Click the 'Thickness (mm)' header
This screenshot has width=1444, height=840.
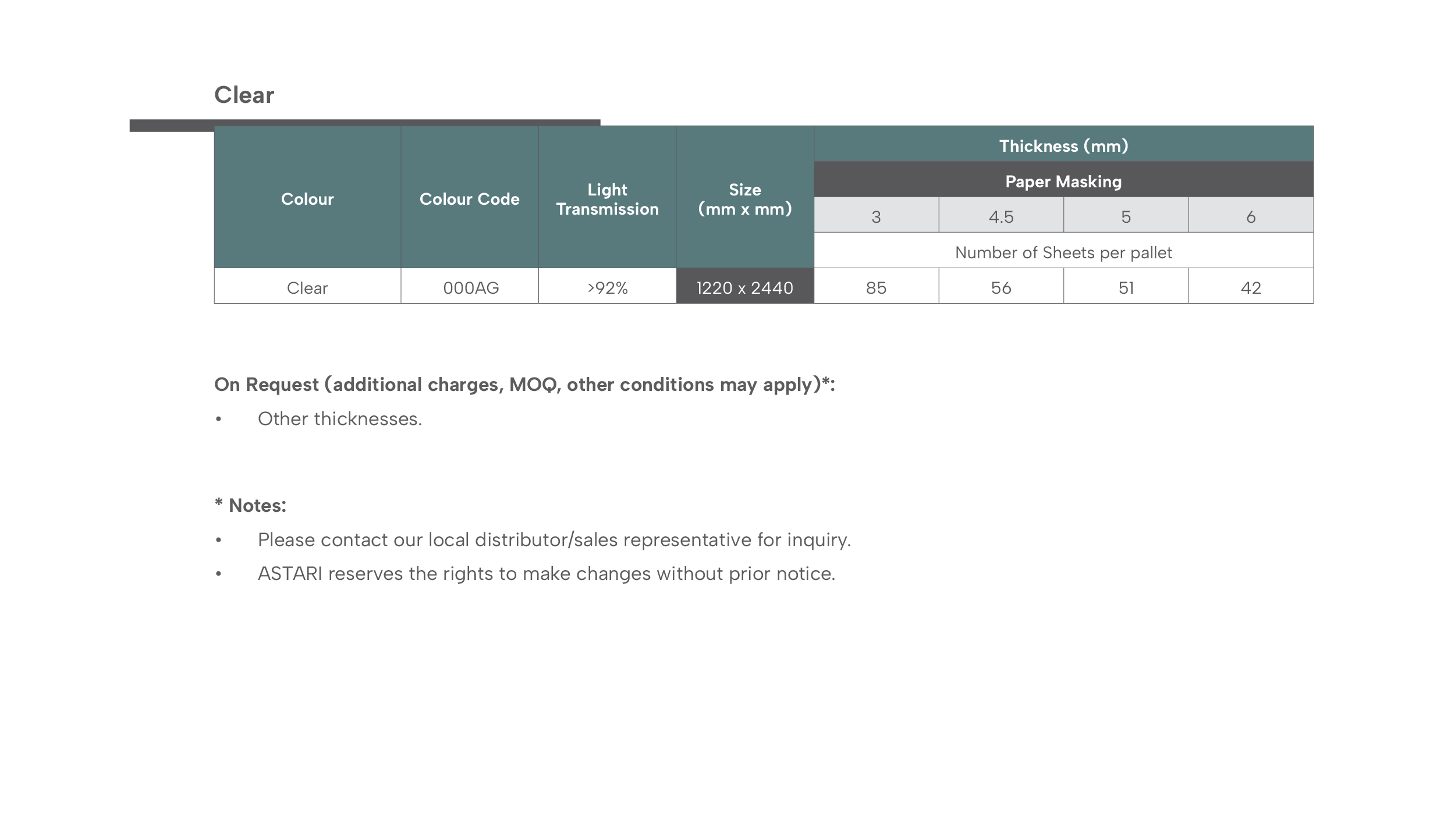coord(1063,144)
